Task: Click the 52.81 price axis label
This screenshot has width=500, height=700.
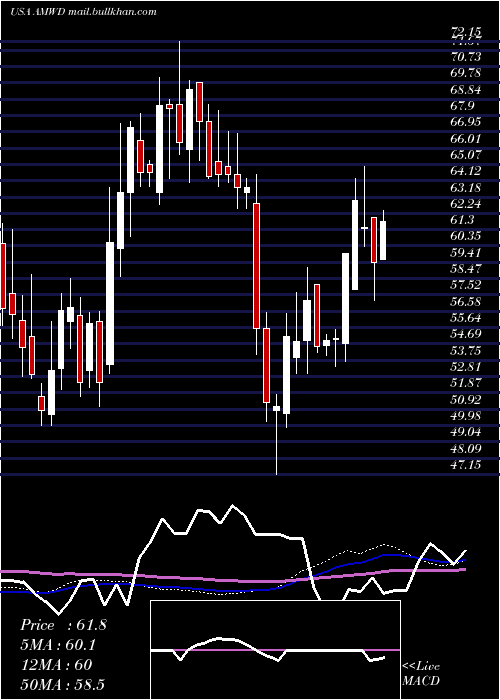Action: pos(466,367)
